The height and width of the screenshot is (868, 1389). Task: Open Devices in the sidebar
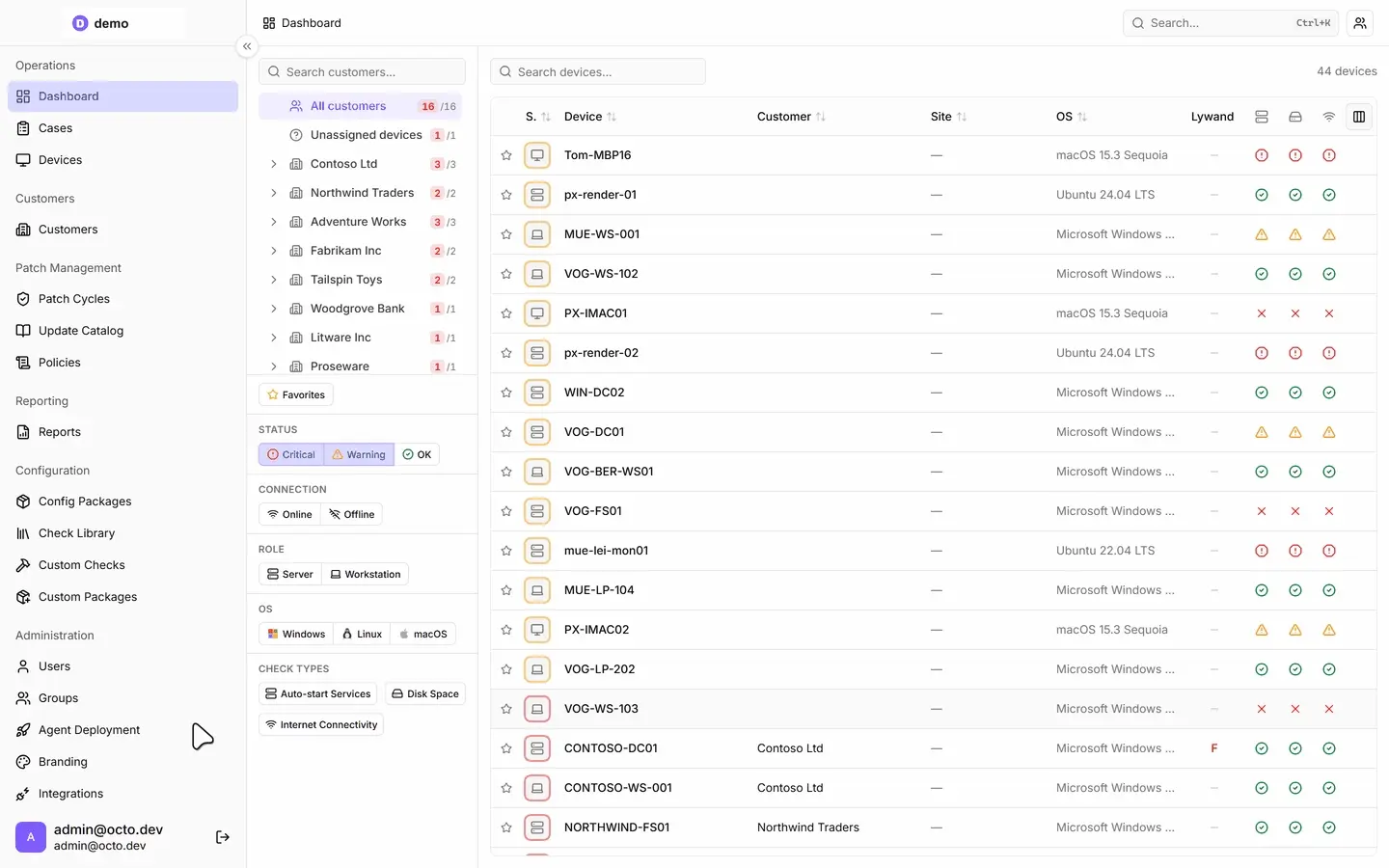click(123, 160)
